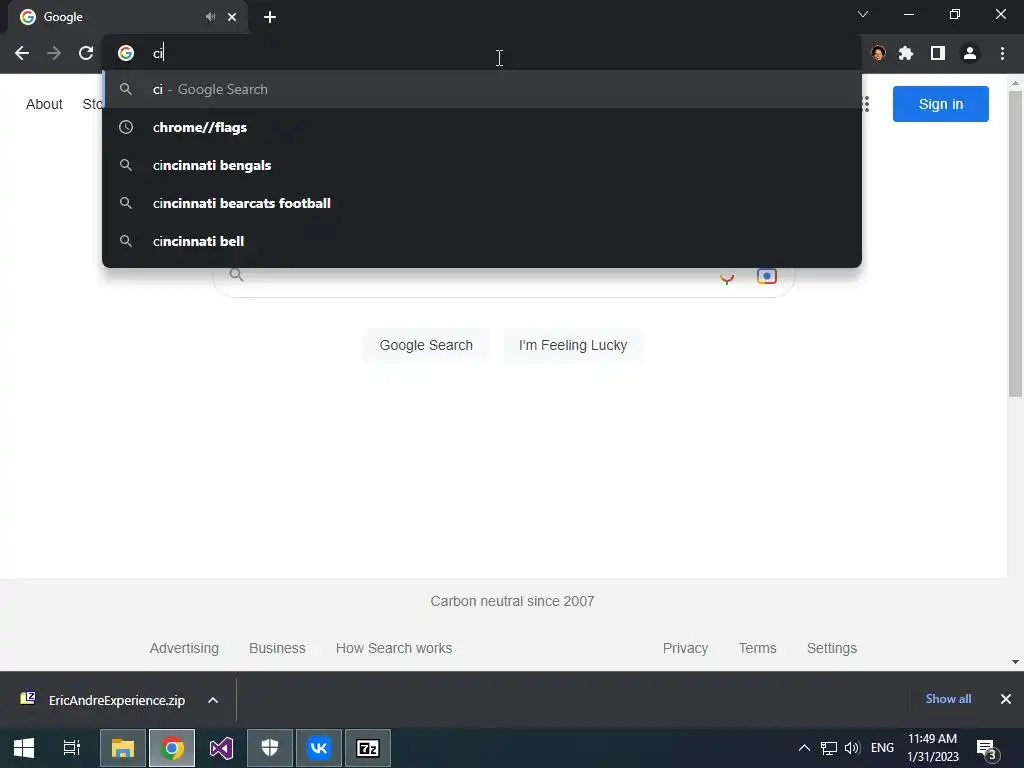The image size is (1024, 768).
Task: Click Show all downloads
Action: pos(948,699)
